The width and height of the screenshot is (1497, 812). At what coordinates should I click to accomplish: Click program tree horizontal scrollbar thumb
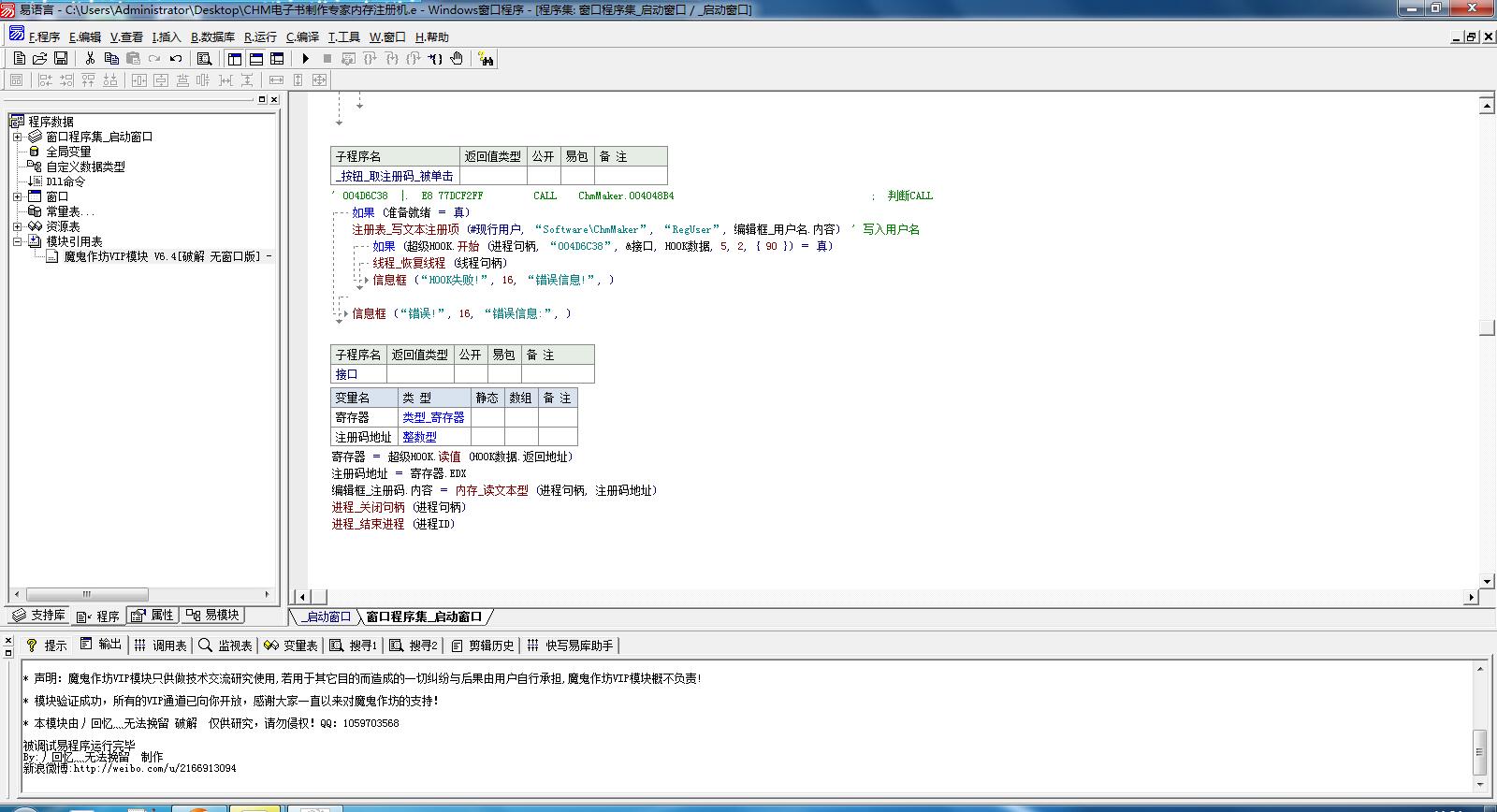87,594
